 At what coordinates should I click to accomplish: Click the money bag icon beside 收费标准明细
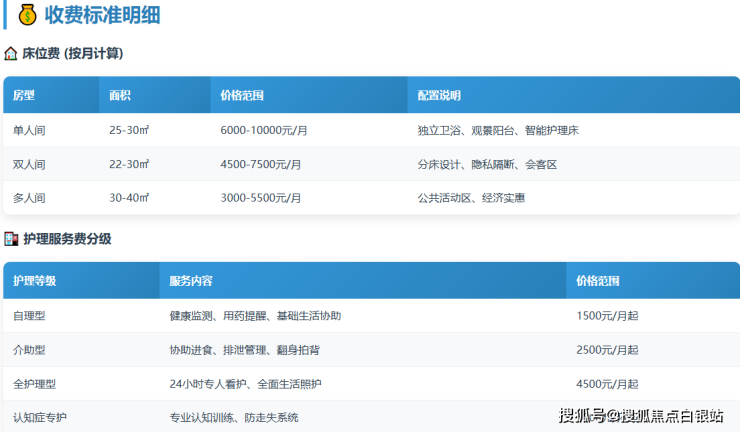27,15
